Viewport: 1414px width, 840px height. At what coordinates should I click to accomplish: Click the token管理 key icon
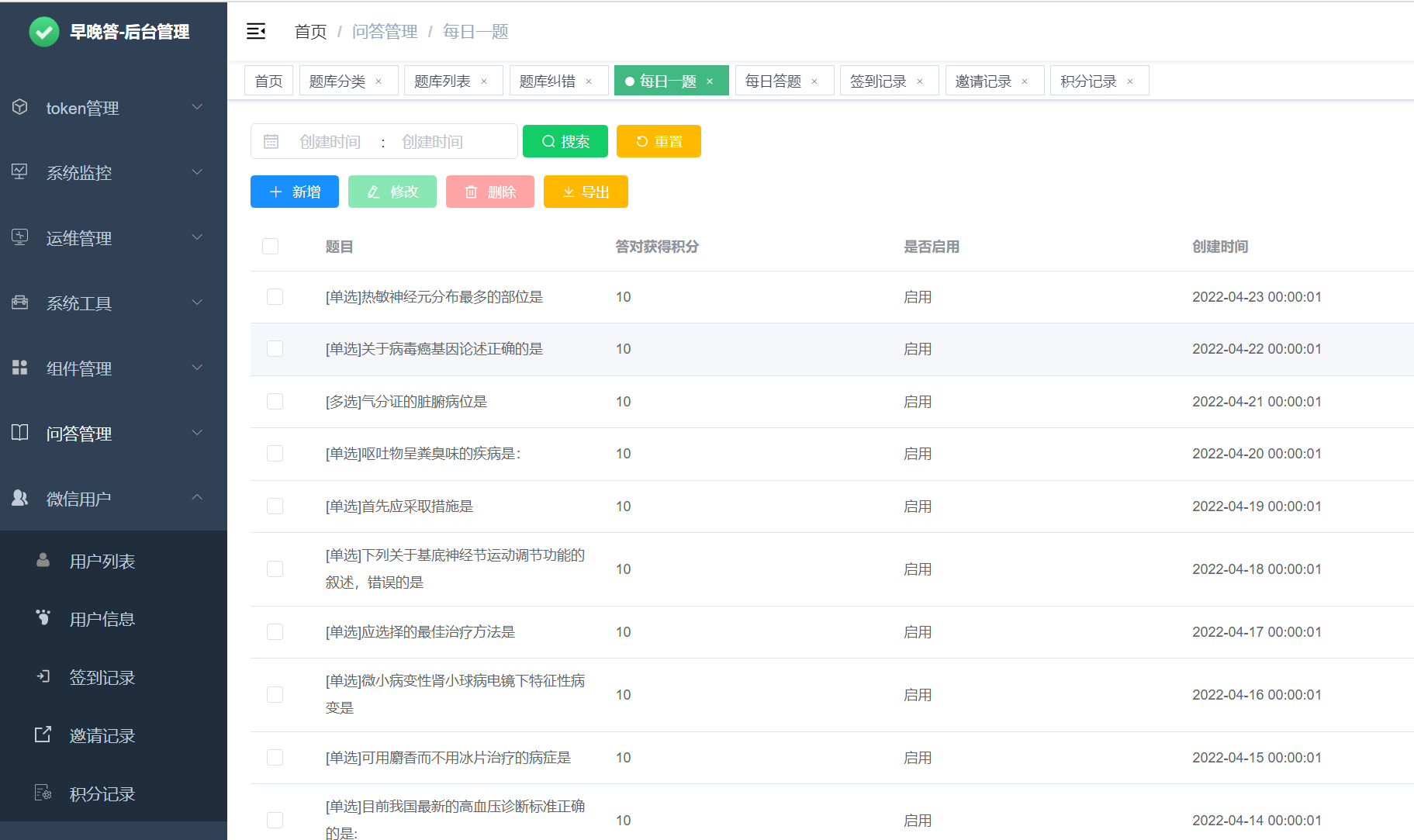(x=19, y=108)
